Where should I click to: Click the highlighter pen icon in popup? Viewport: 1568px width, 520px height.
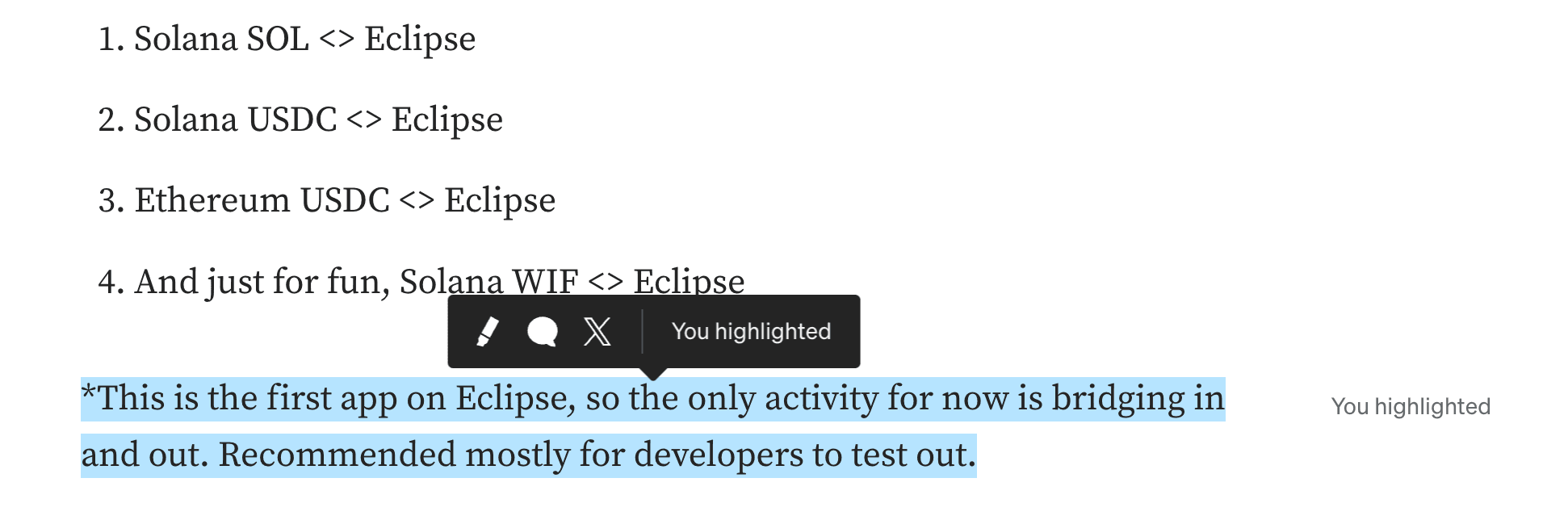tap(487, 331)
